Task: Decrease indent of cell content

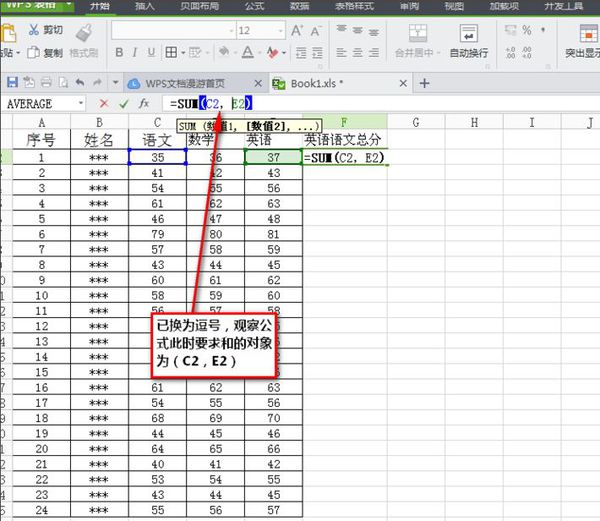Action: tap(301, 53)
